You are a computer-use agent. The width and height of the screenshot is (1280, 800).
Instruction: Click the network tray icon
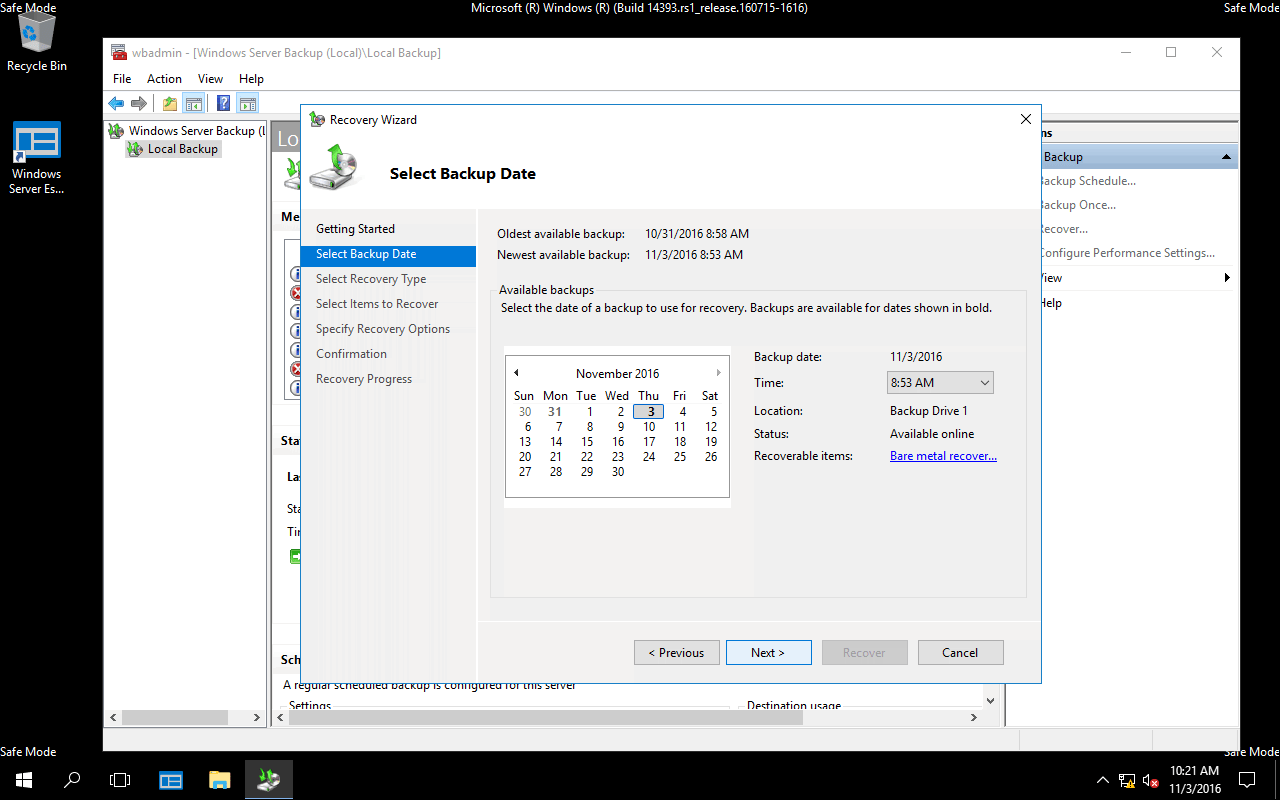point(1127,780)
